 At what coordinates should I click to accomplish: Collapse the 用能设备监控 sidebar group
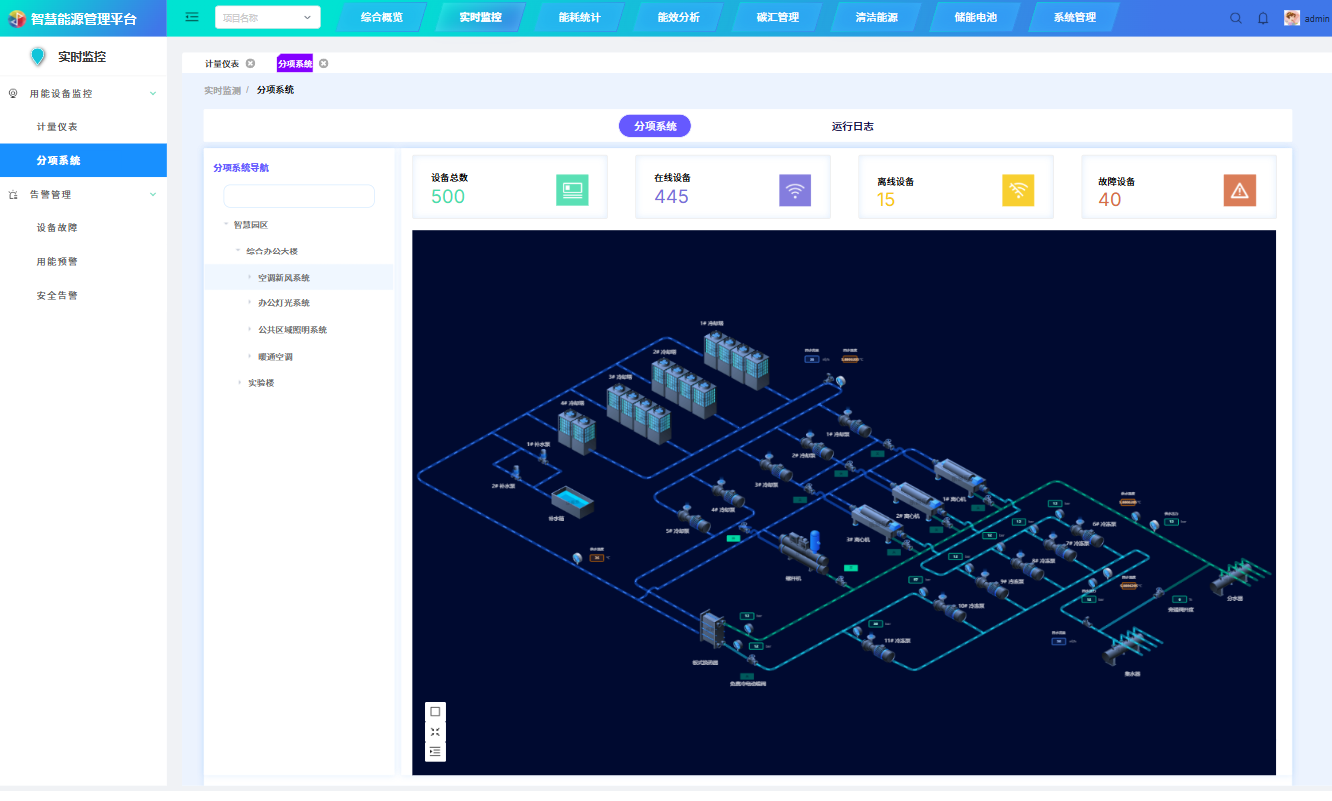click(x=153, y=93)
